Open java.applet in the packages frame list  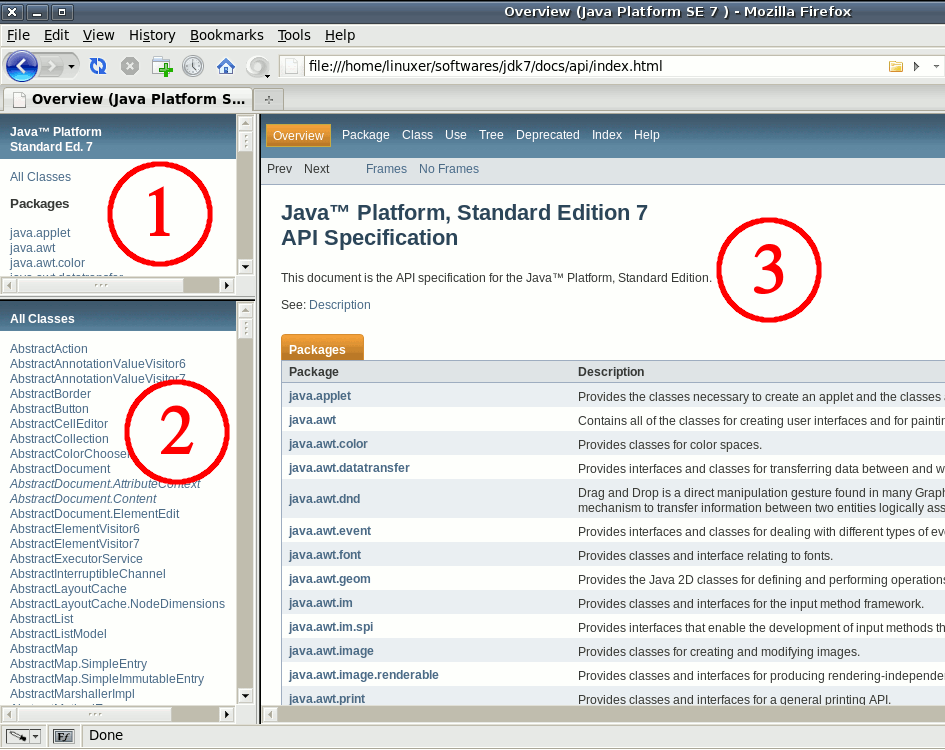tap(40, 233)
